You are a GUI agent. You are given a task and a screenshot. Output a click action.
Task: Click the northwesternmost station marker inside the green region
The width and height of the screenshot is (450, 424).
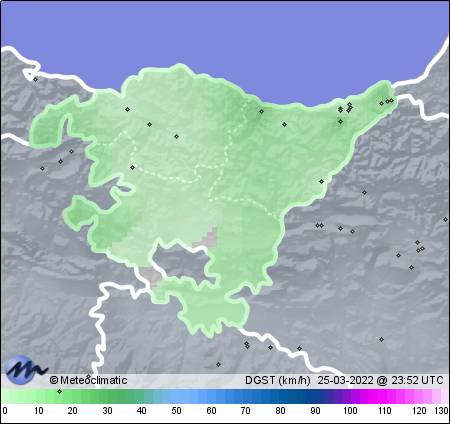(x=127, y=109)
